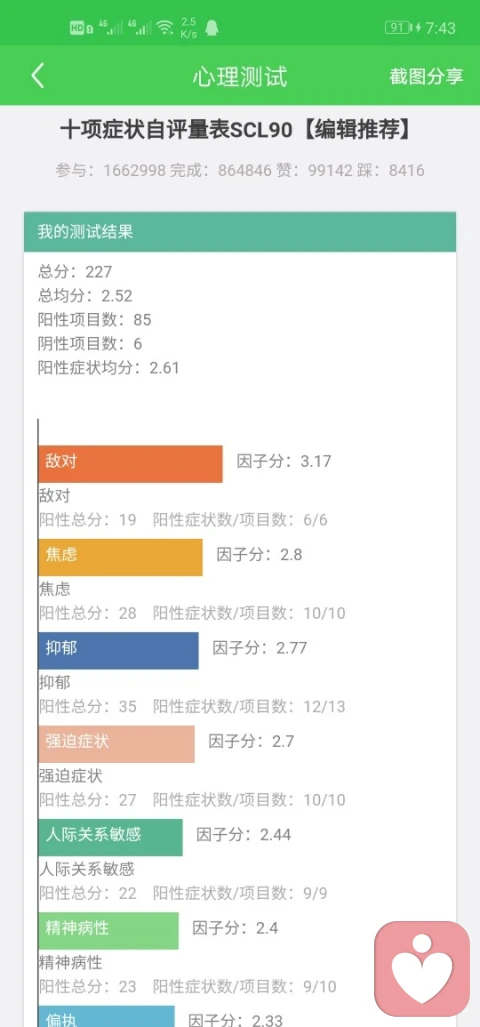Open the pink heart floating icon
Viewport: 480px width, 1027px height.
tap(422, 969)
